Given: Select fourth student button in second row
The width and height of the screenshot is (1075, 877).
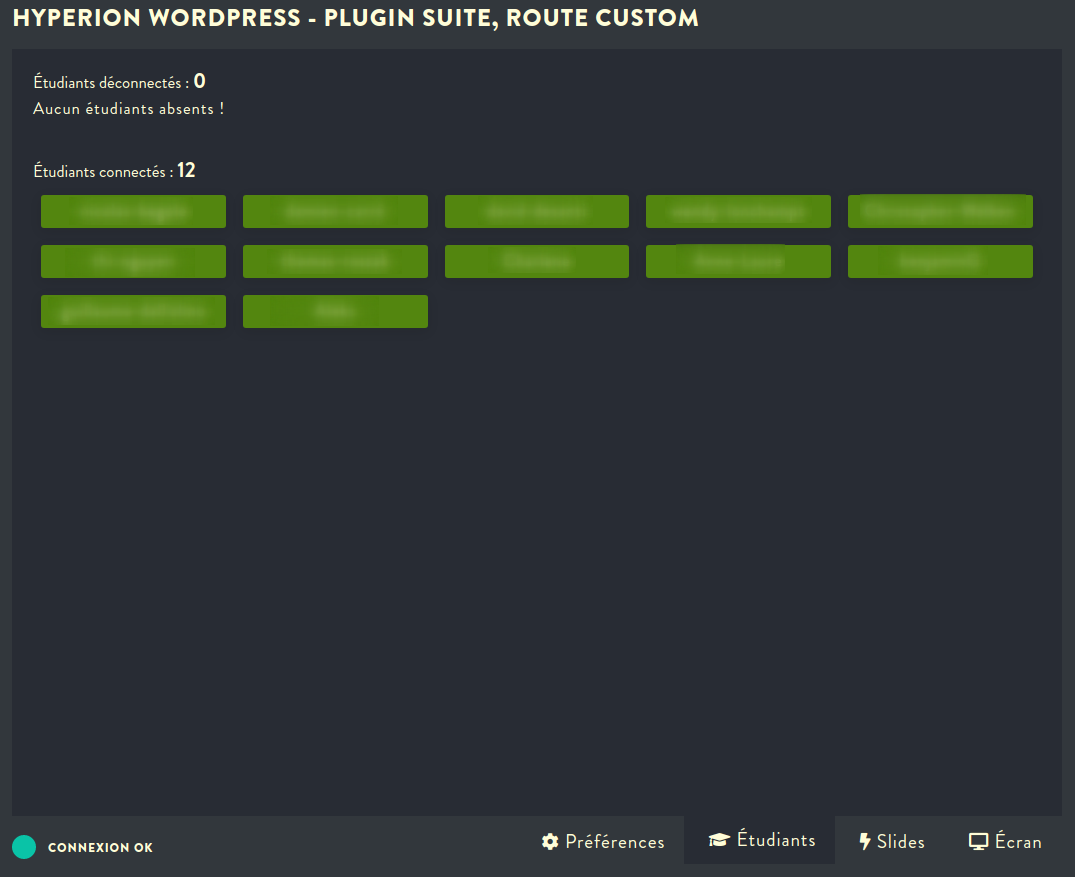Looking at the screenshot, I should 738,261.
